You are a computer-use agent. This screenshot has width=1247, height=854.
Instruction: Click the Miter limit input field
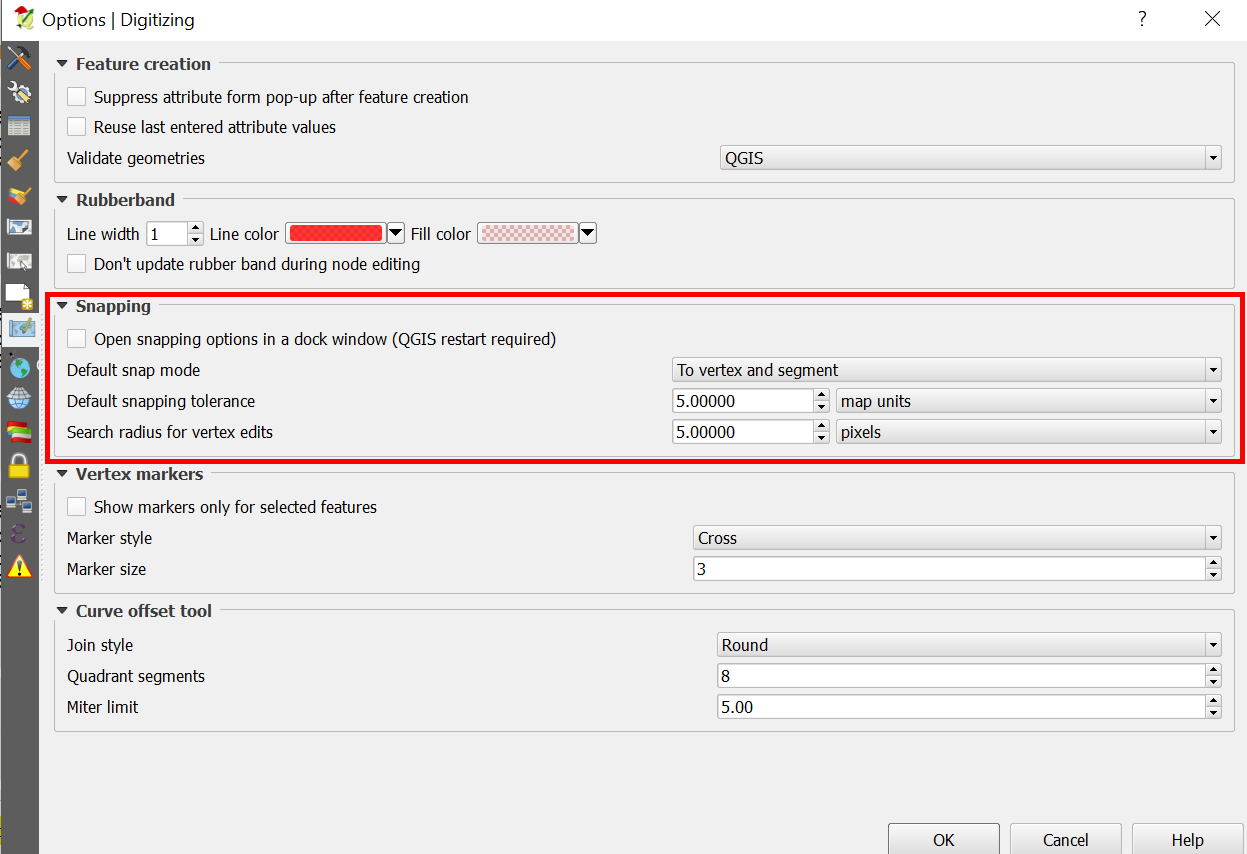tap(961, 707)
